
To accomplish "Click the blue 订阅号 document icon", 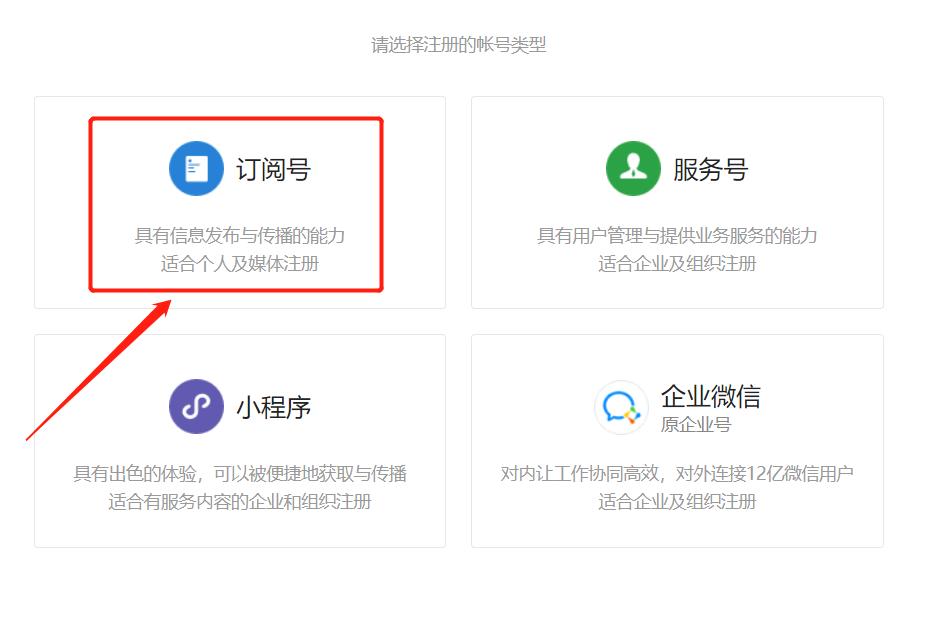I will 196,168.
